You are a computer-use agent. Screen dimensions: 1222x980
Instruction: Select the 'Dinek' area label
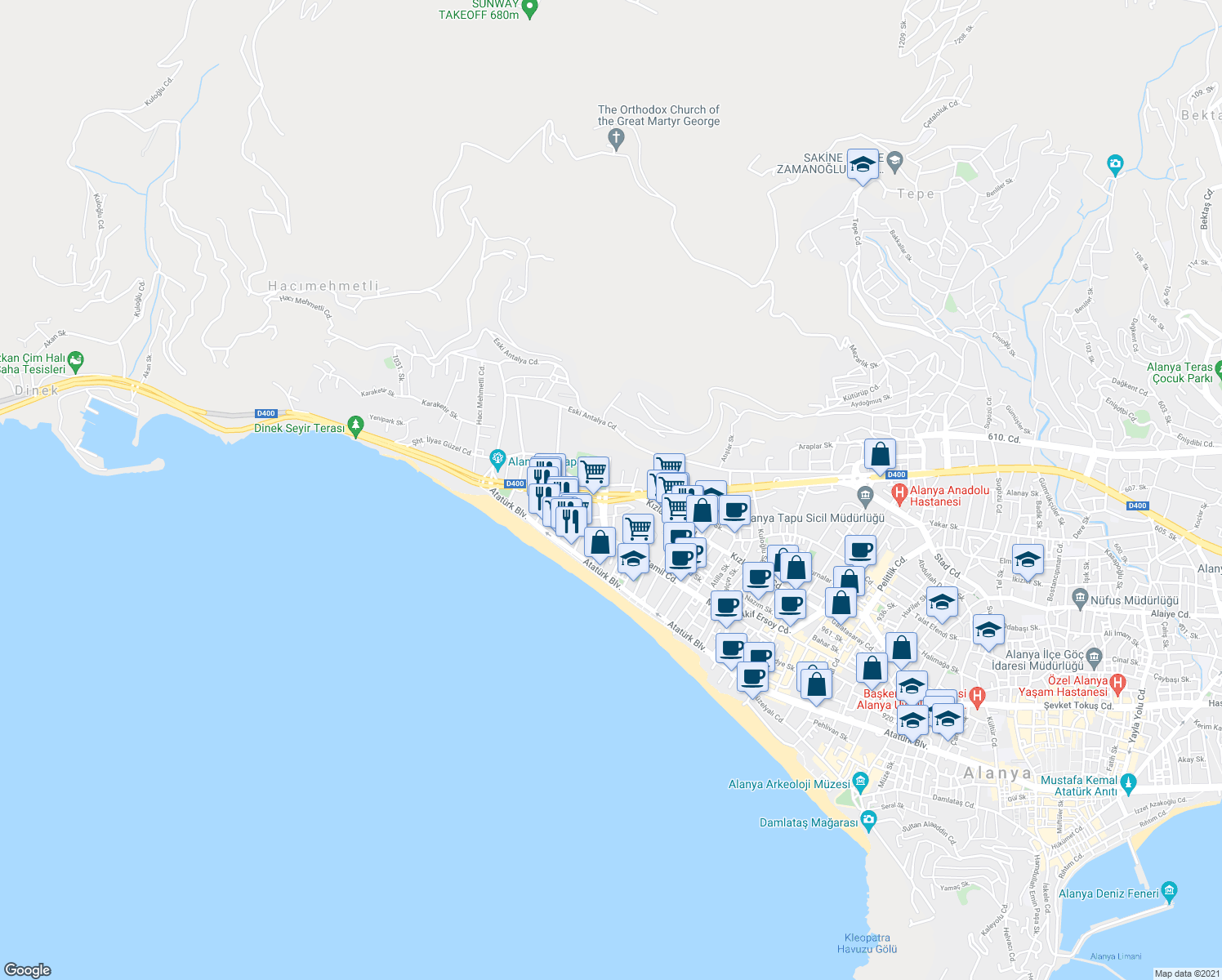[37, 390]
